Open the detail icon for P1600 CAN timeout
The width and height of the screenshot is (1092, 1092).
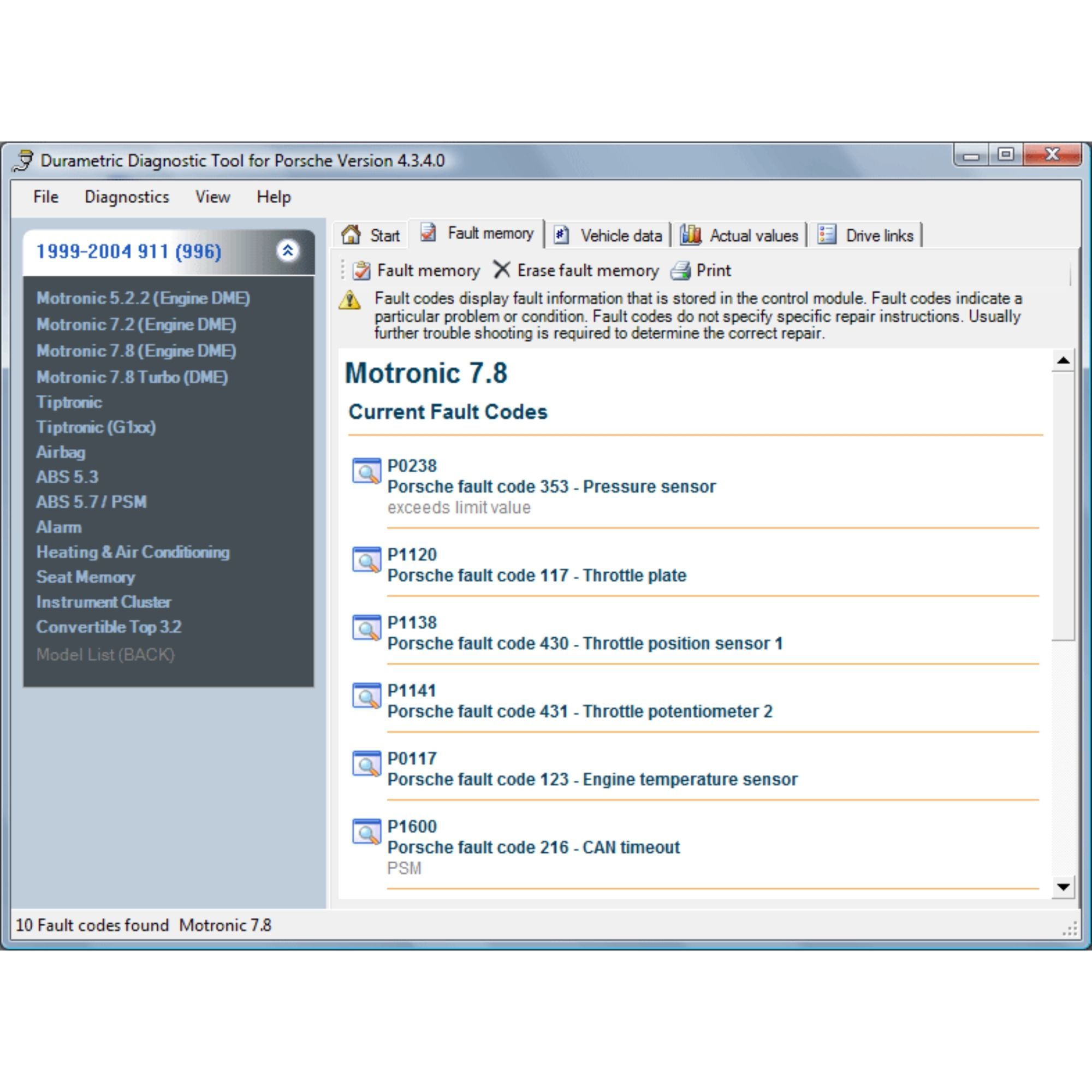tap(366, 832)
